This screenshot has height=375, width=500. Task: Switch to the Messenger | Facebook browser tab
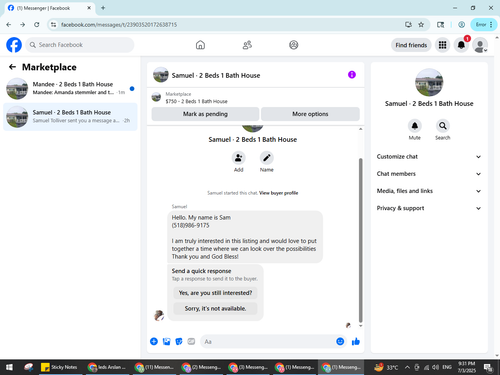click(x=50, y=8)
